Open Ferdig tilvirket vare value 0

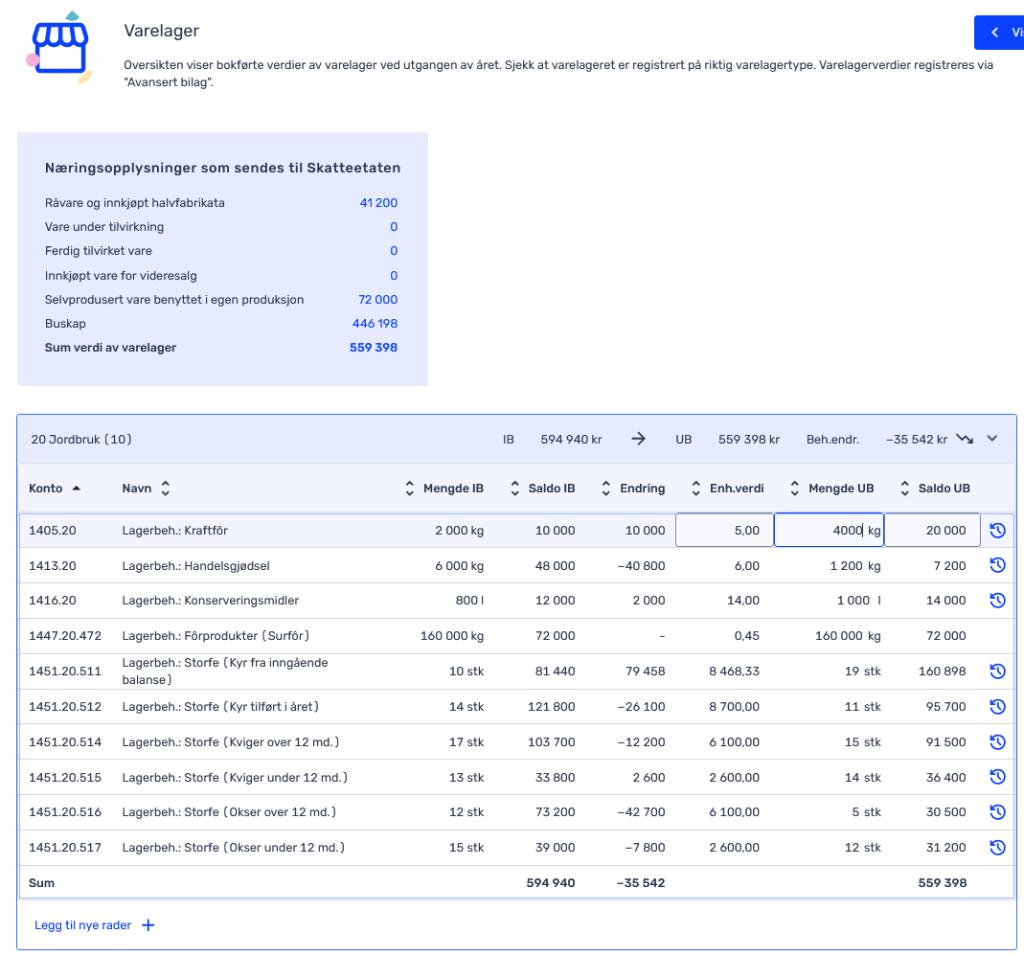(x=394, y=251)
